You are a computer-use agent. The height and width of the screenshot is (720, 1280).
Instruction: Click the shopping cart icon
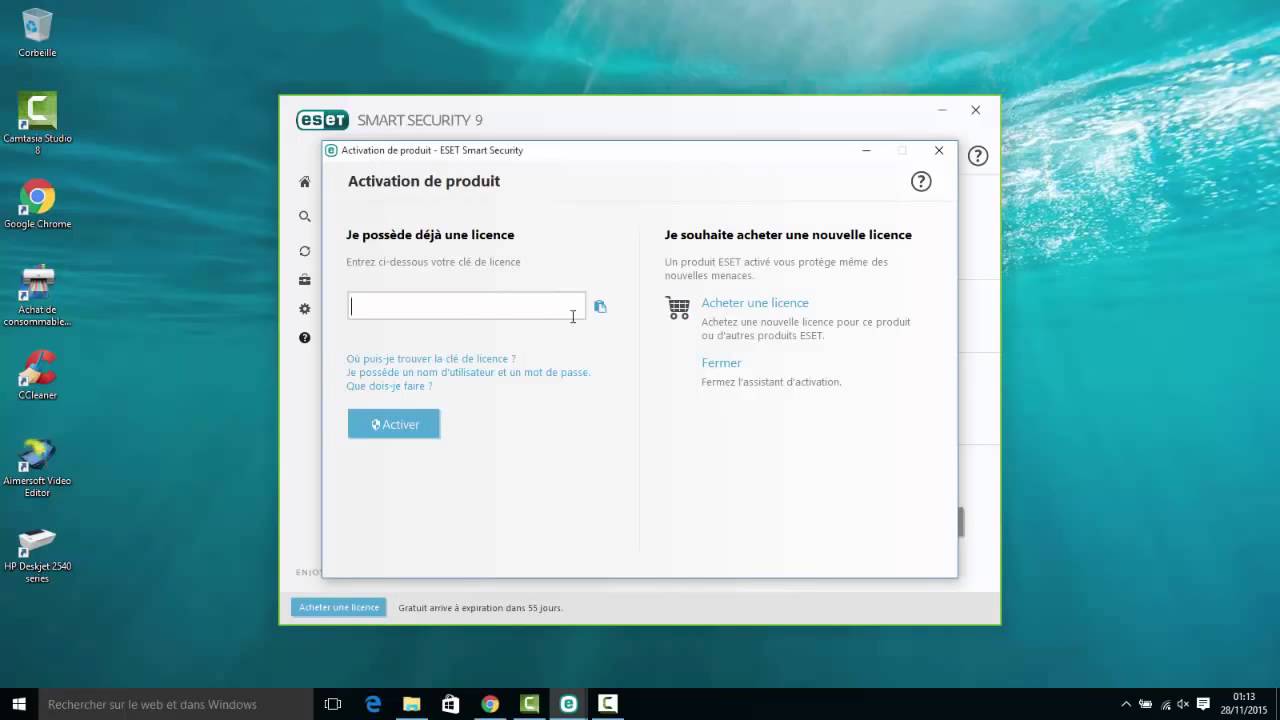click(678, 308)
